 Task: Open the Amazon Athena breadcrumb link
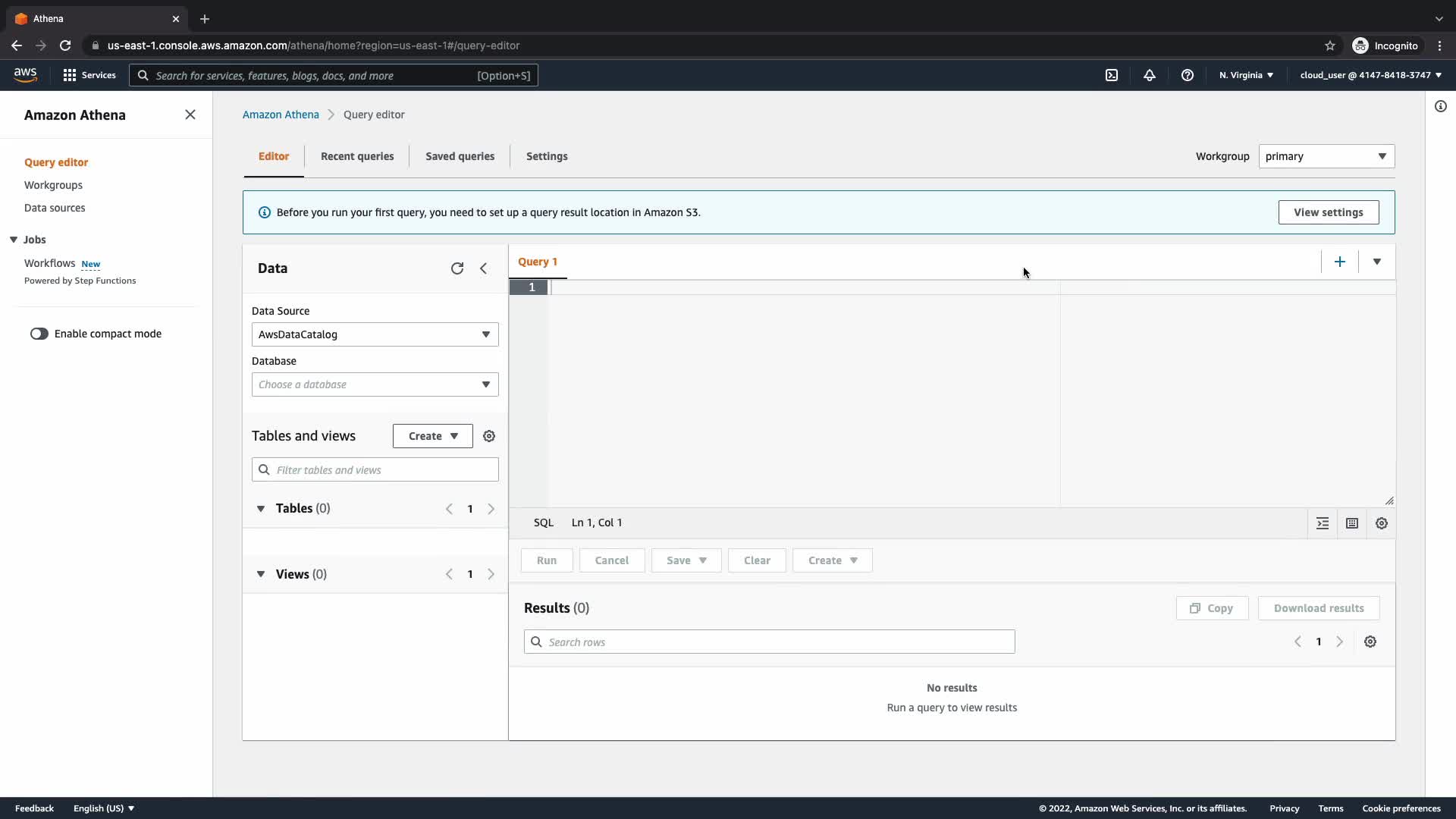281,115
